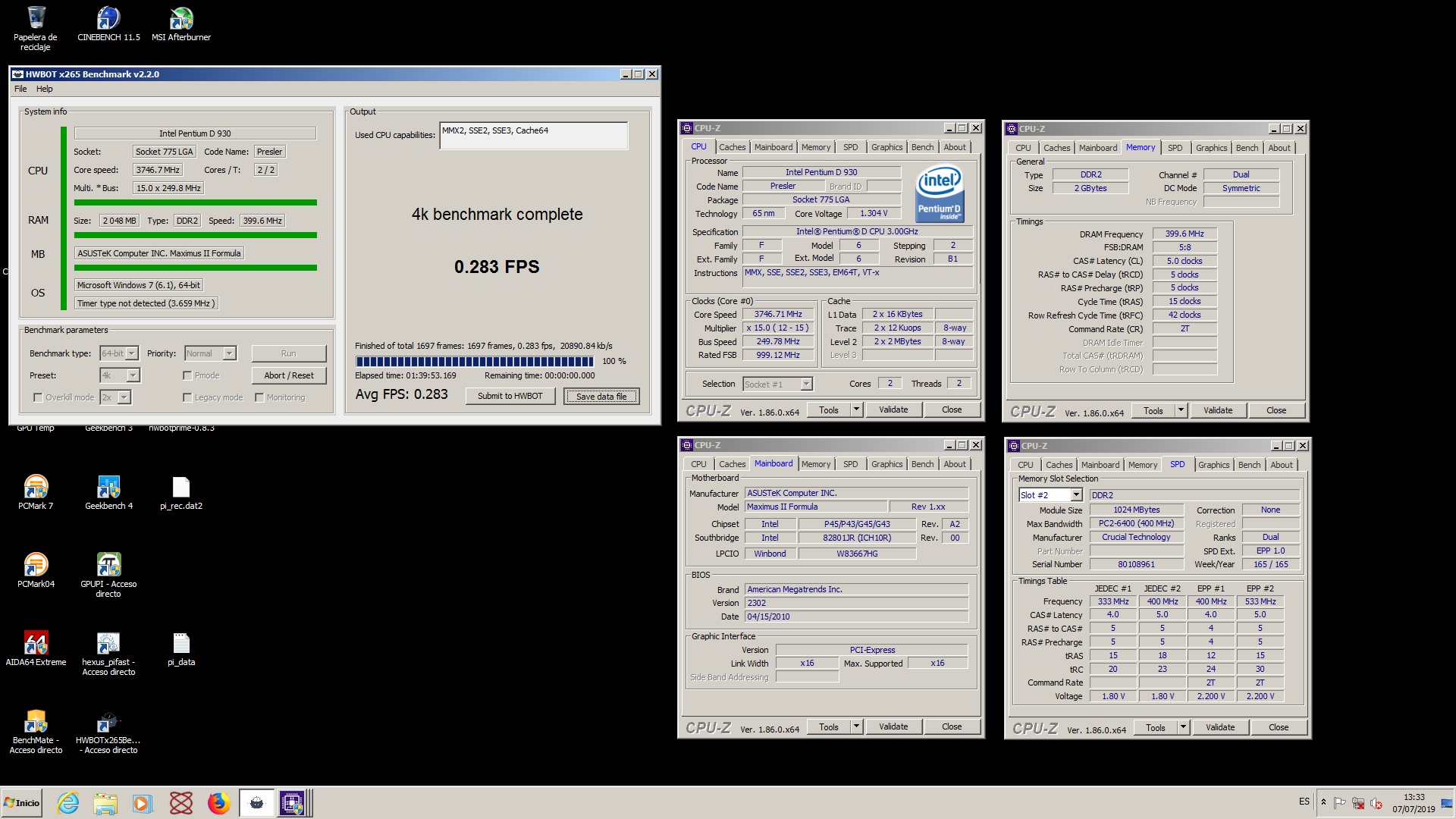Click the action center flag tray icon
This screenshot has width=1456, height=819.
tap(1340, 802)
